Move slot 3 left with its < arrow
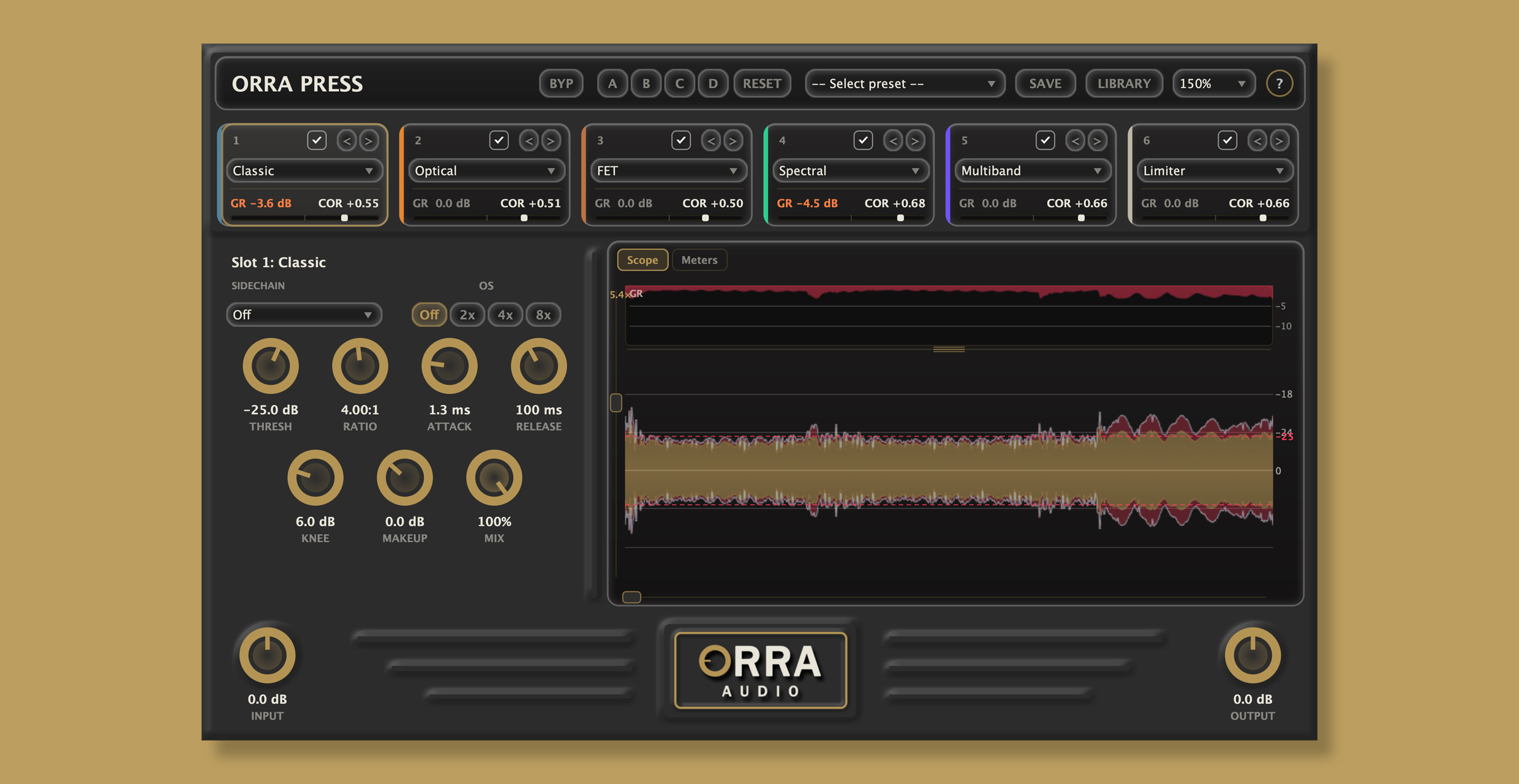This screenshot has height=784, width=1519. (x=710, y=141)
